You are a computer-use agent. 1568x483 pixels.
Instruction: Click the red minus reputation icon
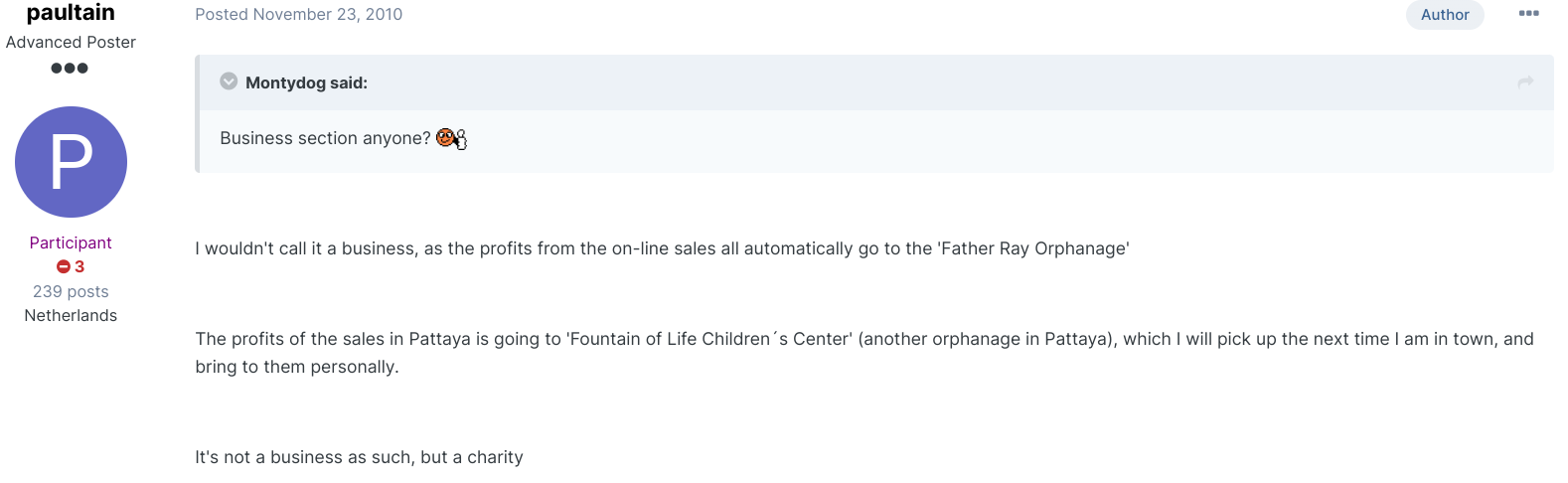pos(64,266)
